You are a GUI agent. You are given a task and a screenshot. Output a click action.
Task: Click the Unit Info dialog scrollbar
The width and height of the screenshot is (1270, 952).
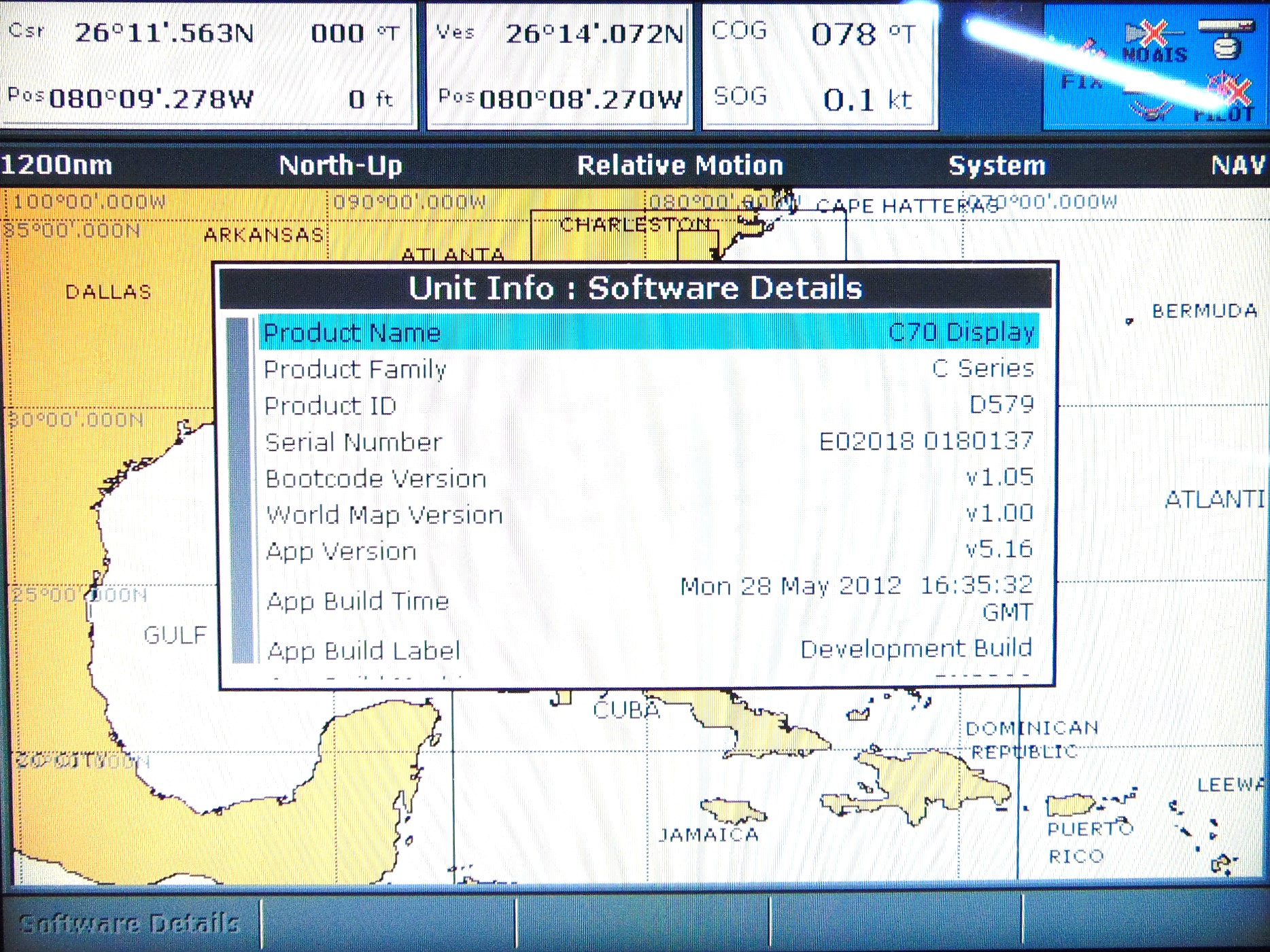coord(240,489)
